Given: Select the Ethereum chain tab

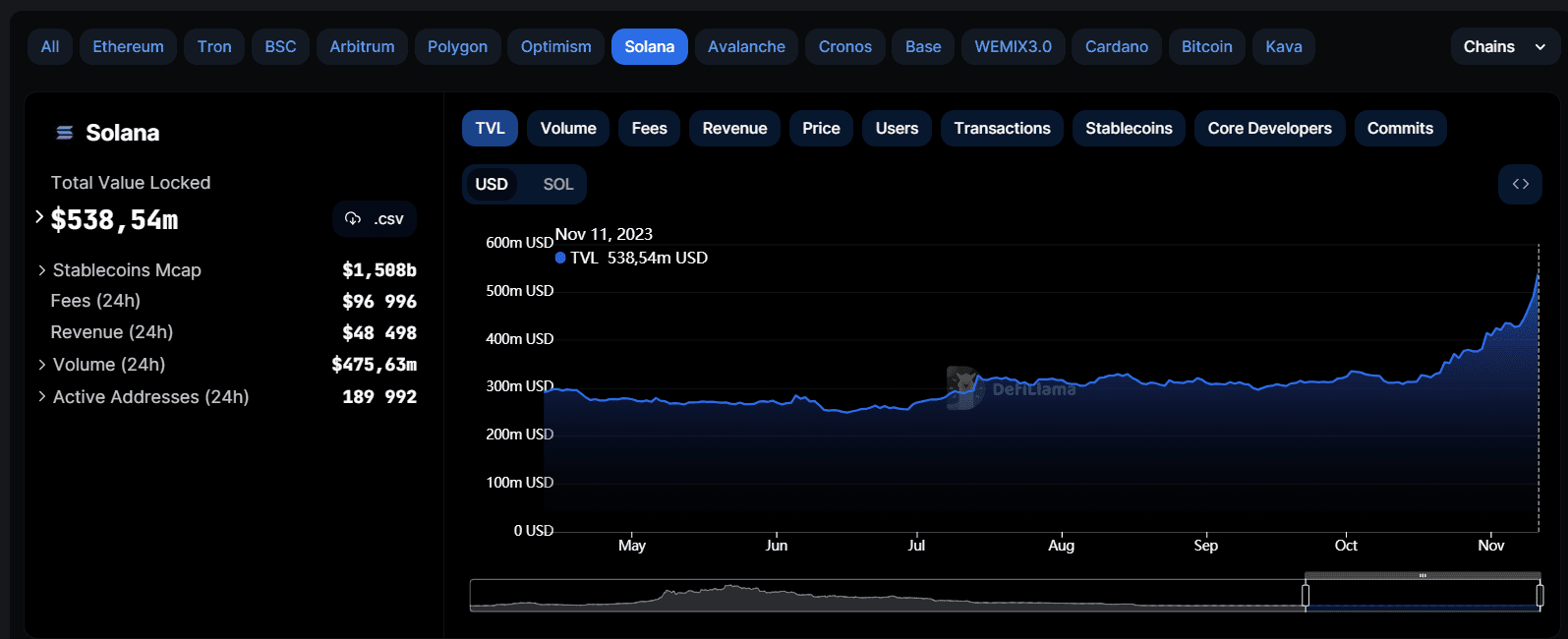Looking at the screenshot, I should pyautogui.click(x=128, y=47).
